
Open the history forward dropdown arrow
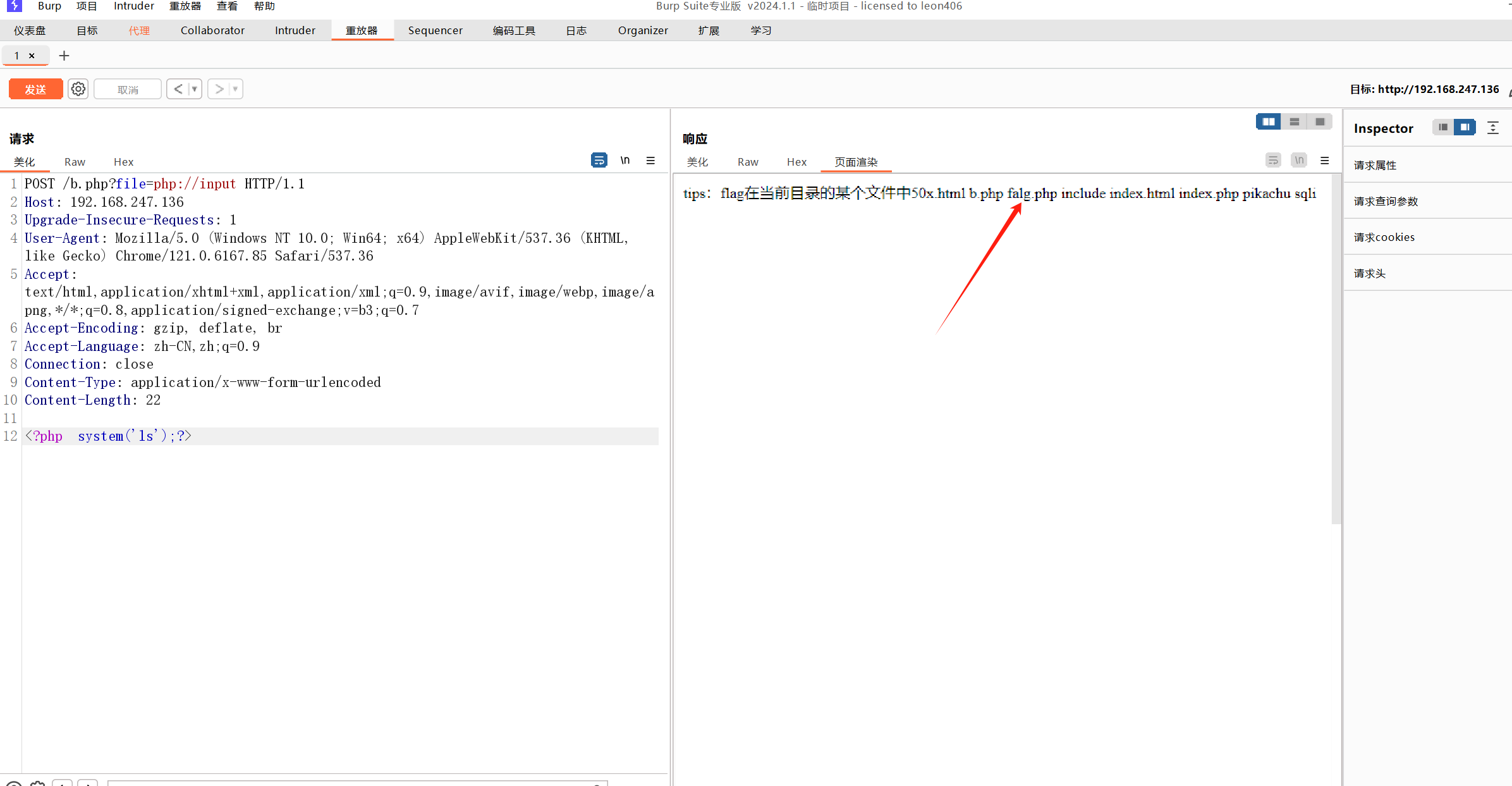click(x=235, y=89)
